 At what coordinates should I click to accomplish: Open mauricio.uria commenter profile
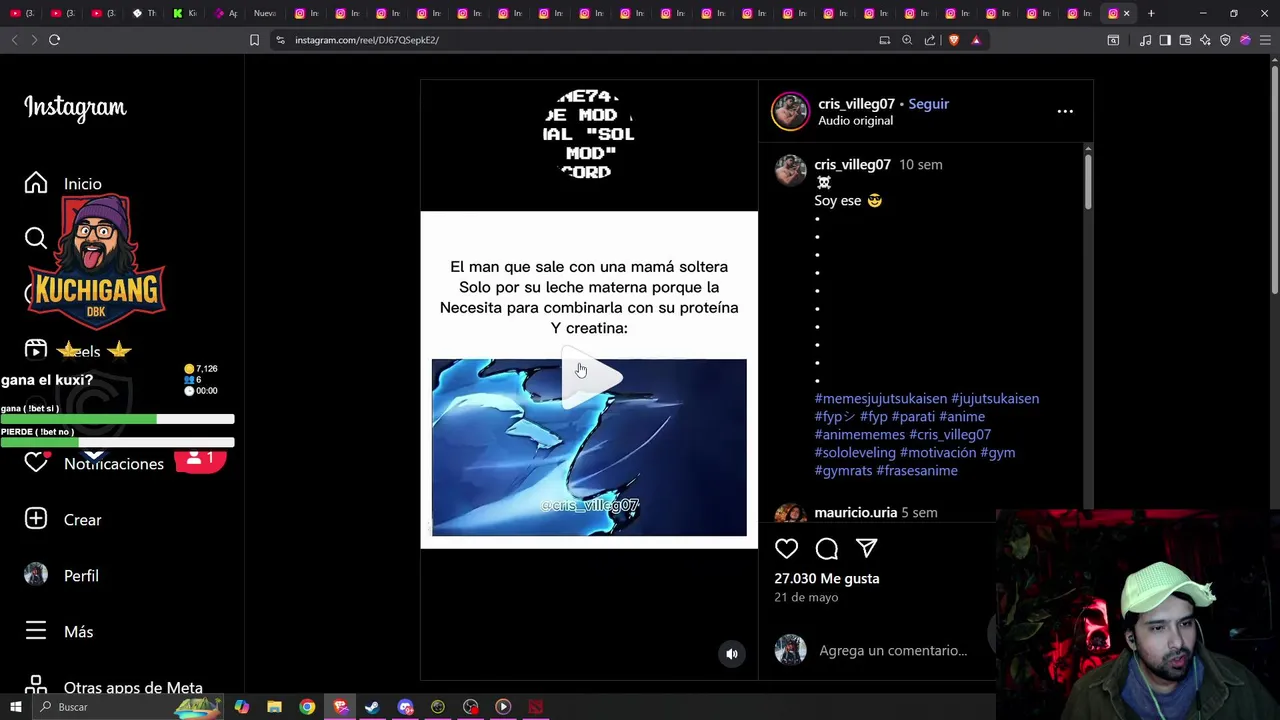tap(856, 512)
